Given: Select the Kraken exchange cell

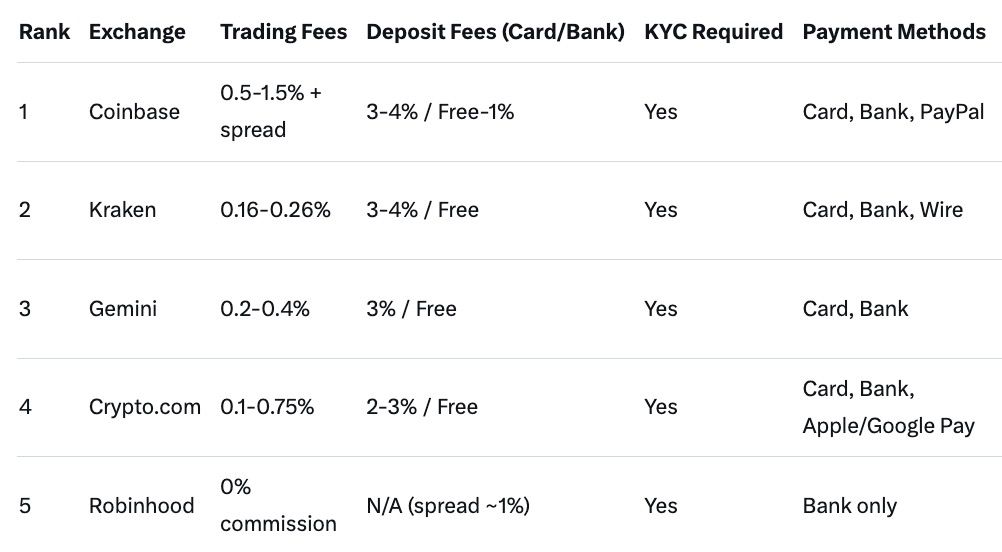Looking at the screenshot, I should [122, 210].
